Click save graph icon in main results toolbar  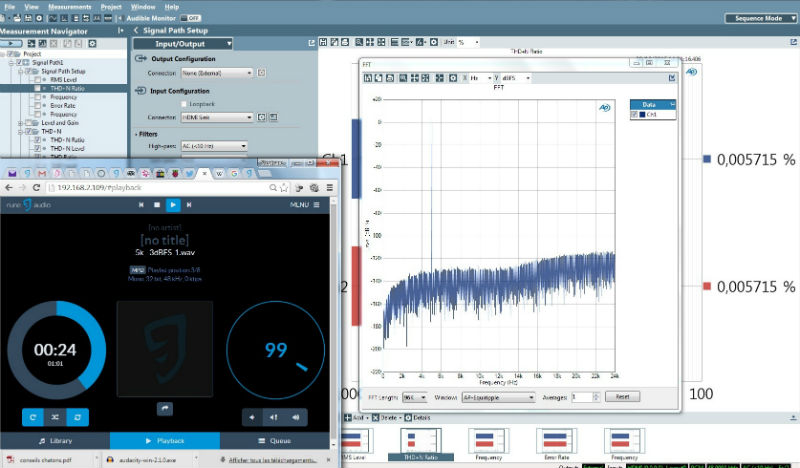click(323, 42)
